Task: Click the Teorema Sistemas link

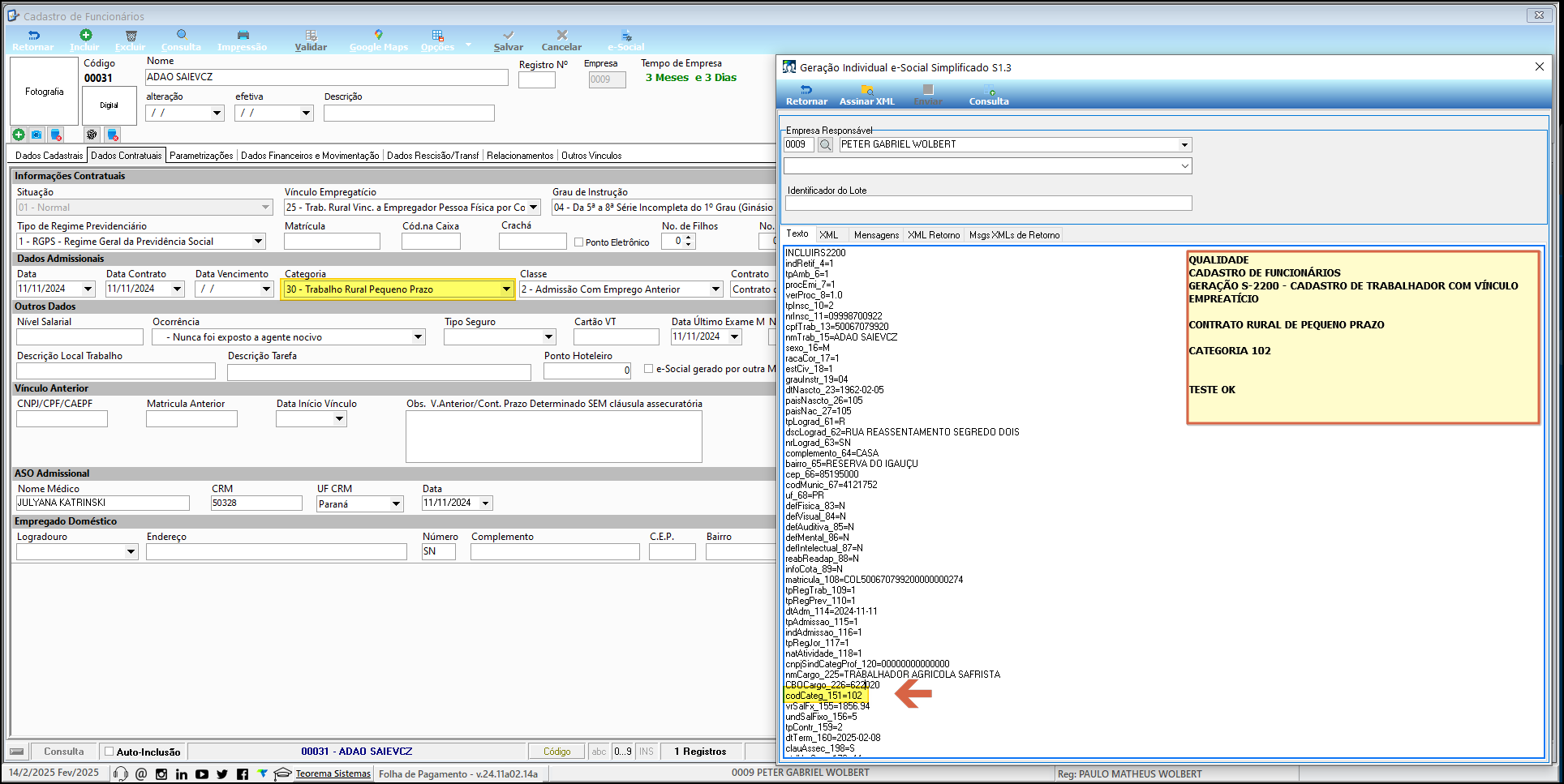Action: click(333, 773)
